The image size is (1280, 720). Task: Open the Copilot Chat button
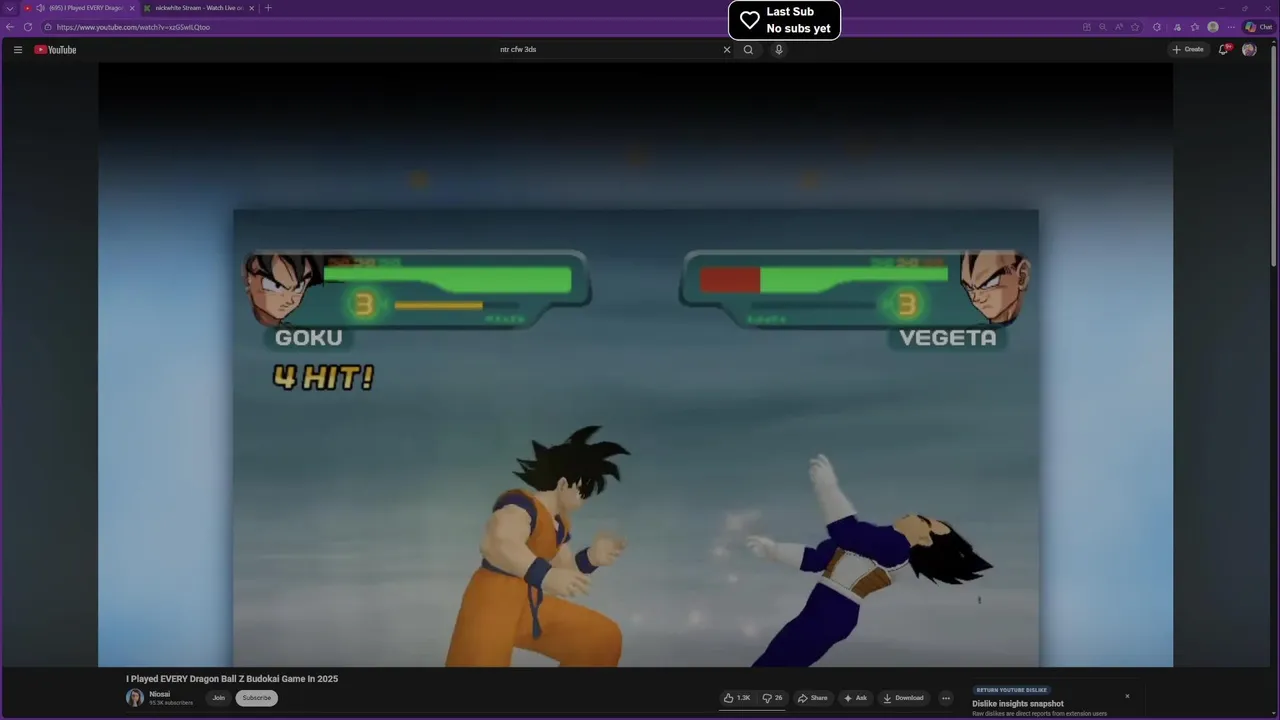point(1258,27)
